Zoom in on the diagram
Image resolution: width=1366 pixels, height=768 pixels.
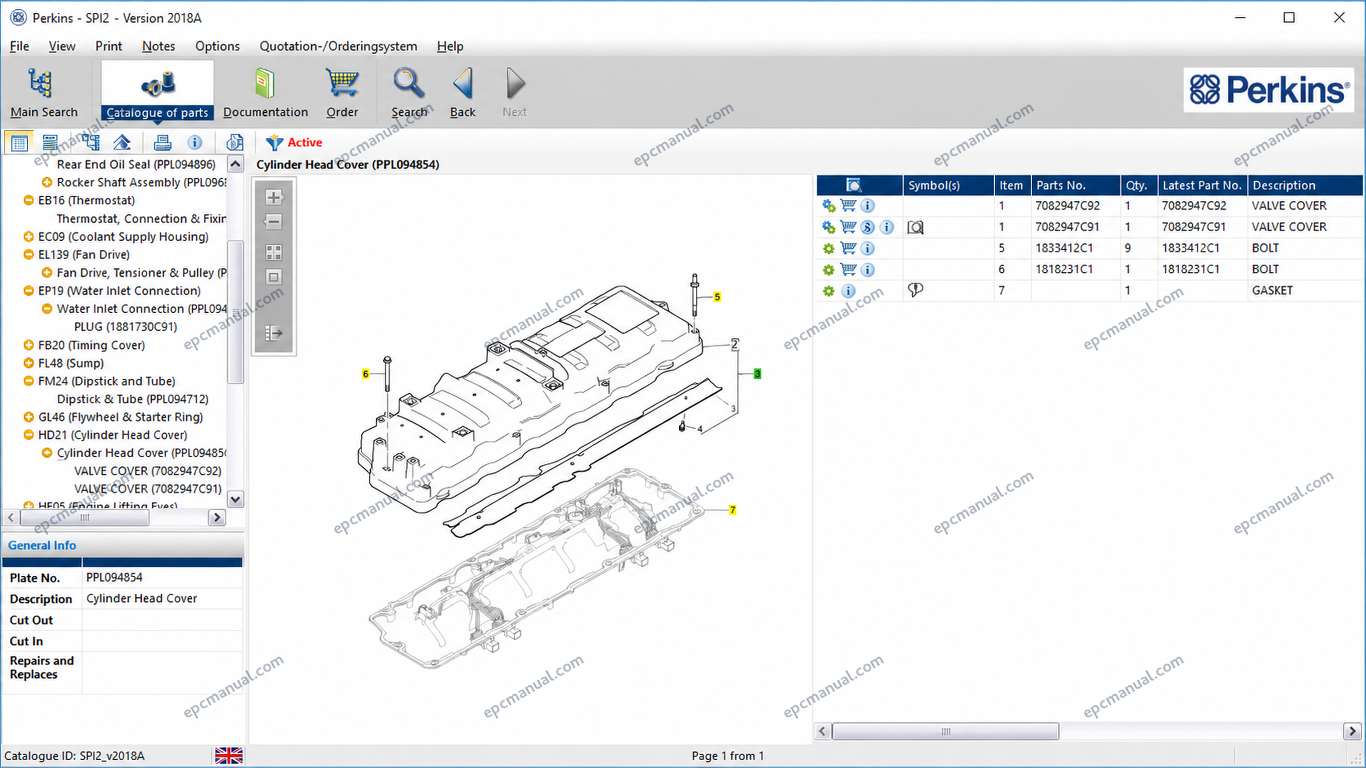click(274, 197)
